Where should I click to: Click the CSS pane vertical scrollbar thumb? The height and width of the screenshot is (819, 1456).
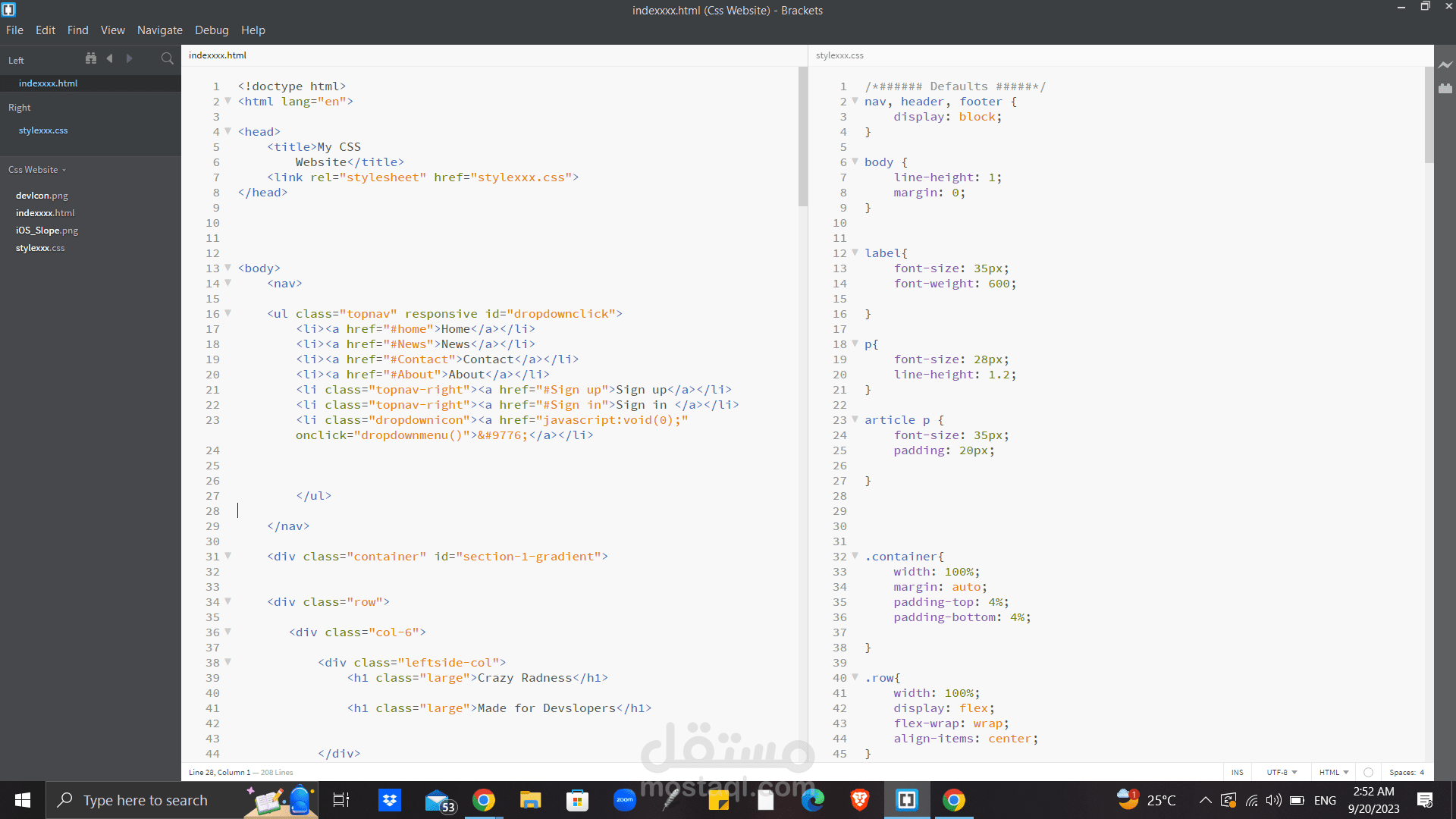pyautogui.click(x=1429, y=114)
